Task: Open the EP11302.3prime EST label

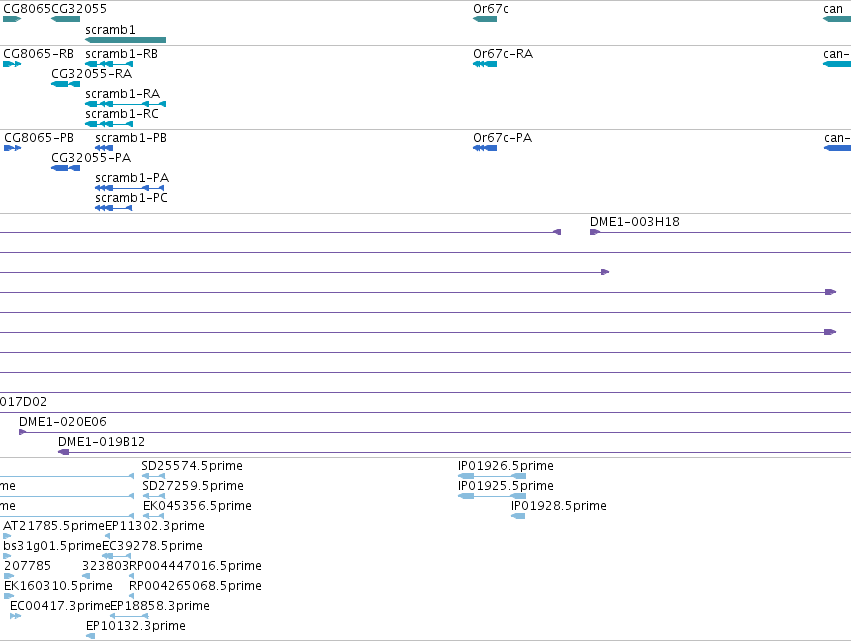Action: point(155,526)
